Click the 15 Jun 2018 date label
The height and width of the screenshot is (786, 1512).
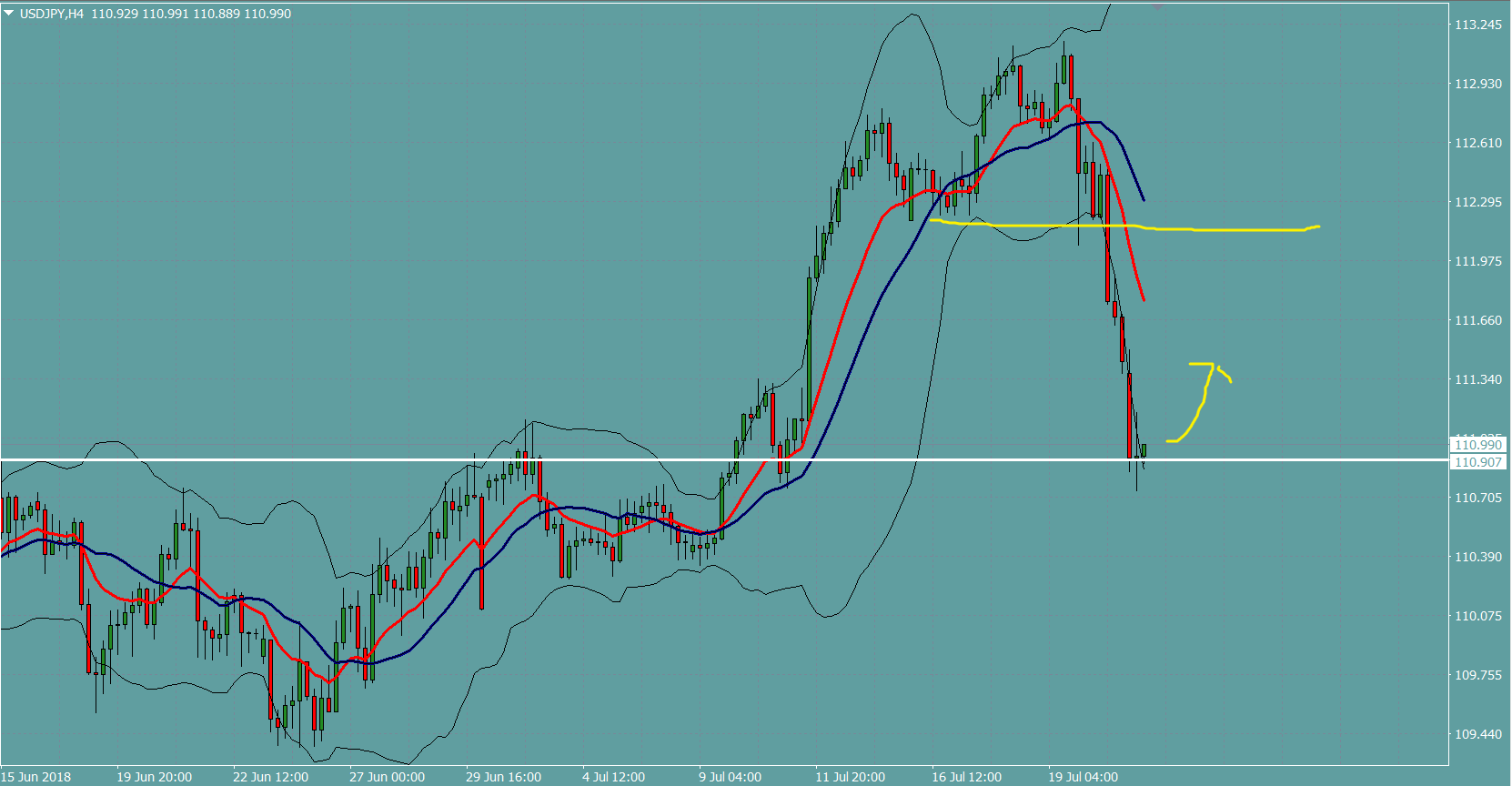click(x=36, y=777)
